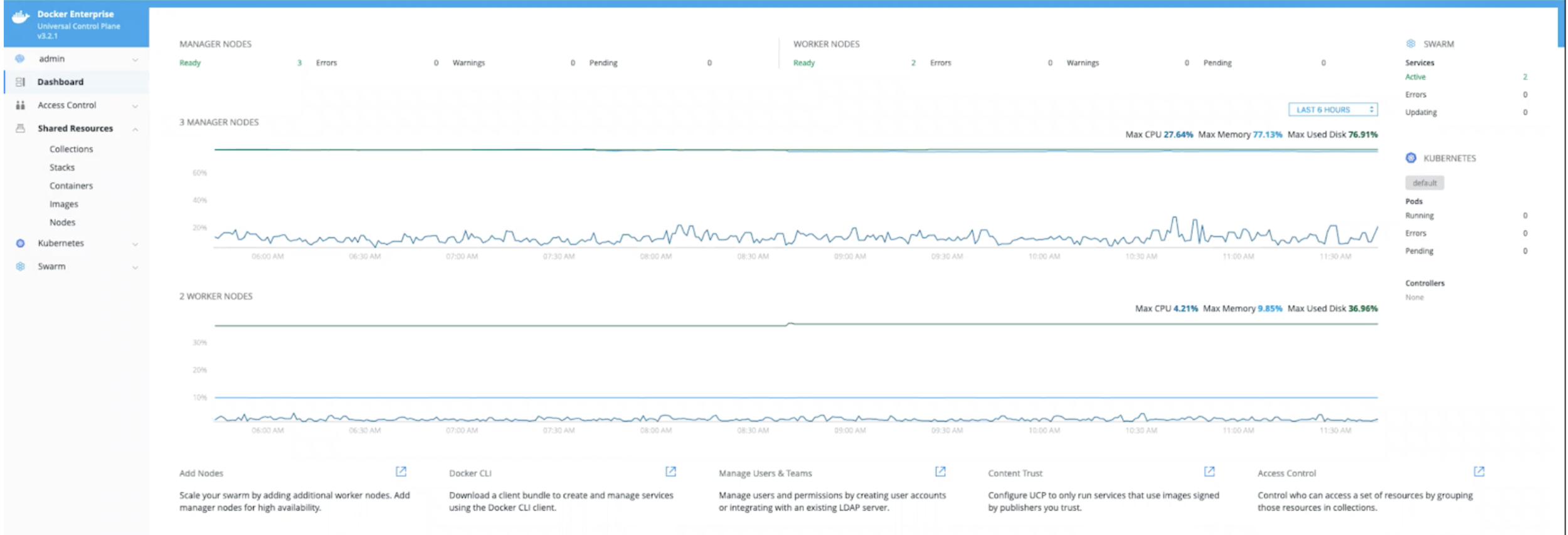Click manager Max Memory 77.13% value
1568x535 pixels.
pyautogui.click(x=1267, y=134)
